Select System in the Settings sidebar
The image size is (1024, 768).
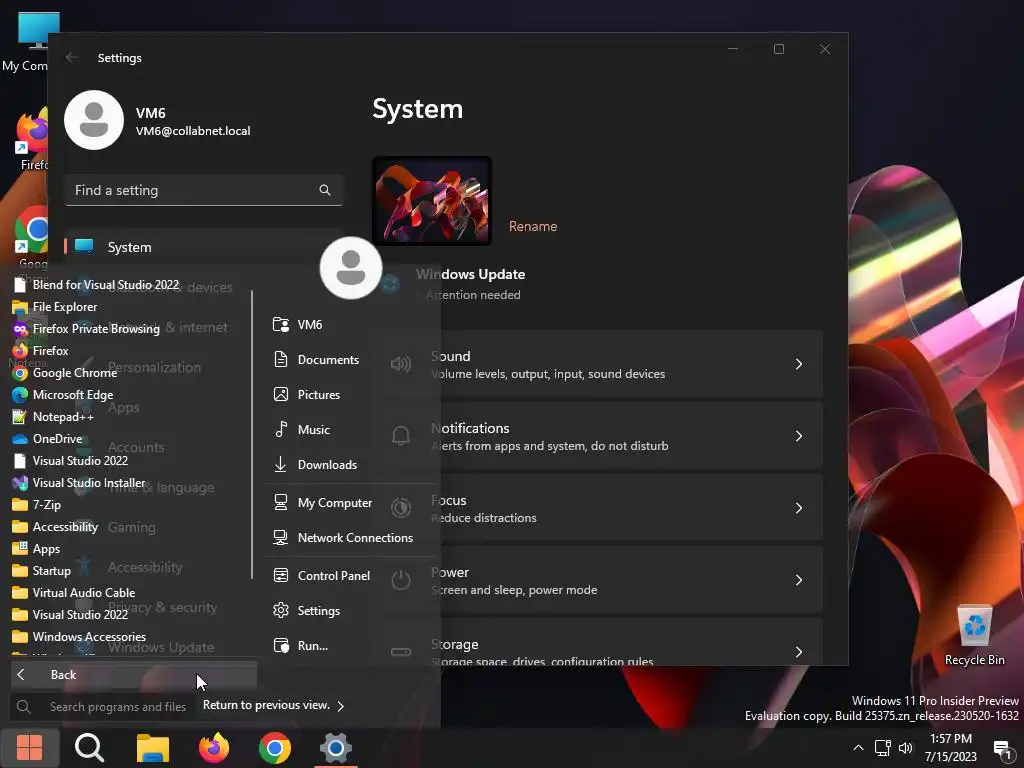pos(202,248)
